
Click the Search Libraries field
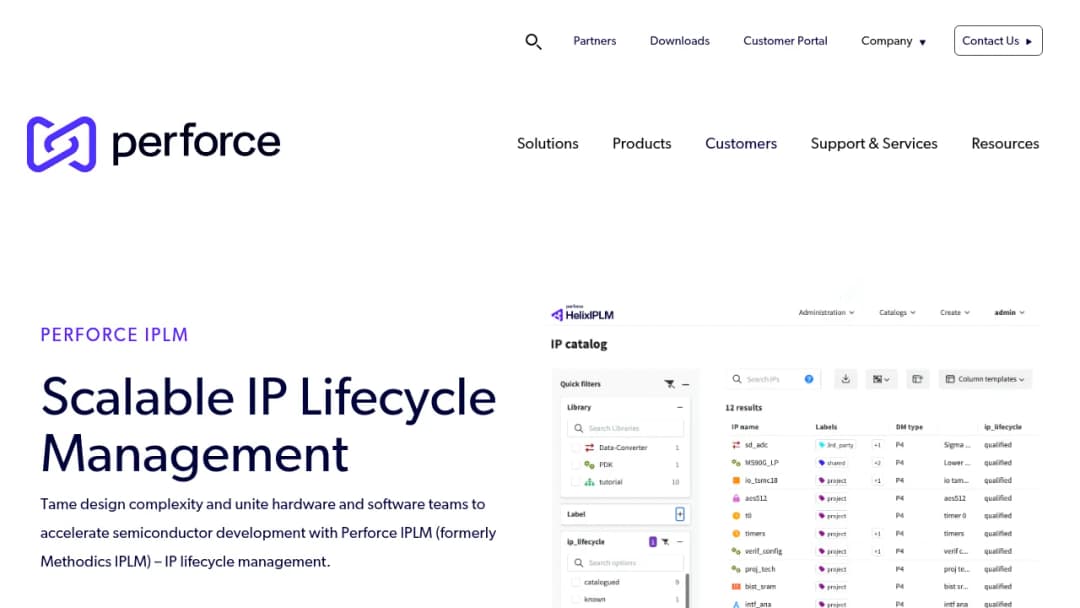click(625, 428)
